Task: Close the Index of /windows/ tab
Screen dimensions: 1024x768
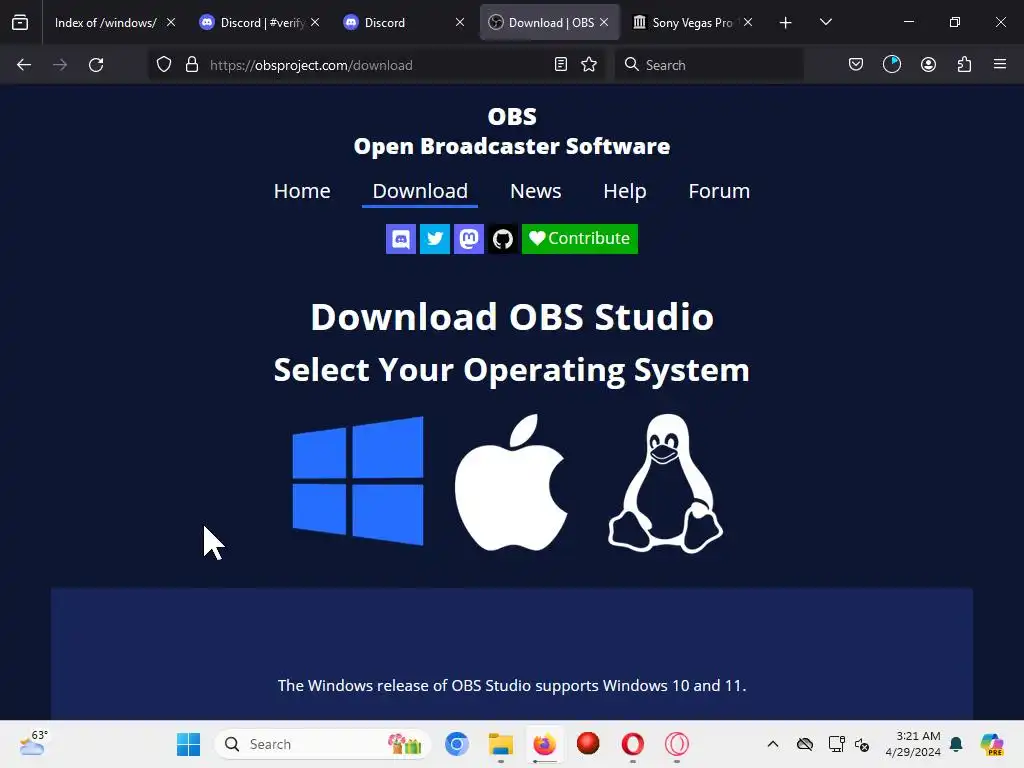Action: click(171, 23)
